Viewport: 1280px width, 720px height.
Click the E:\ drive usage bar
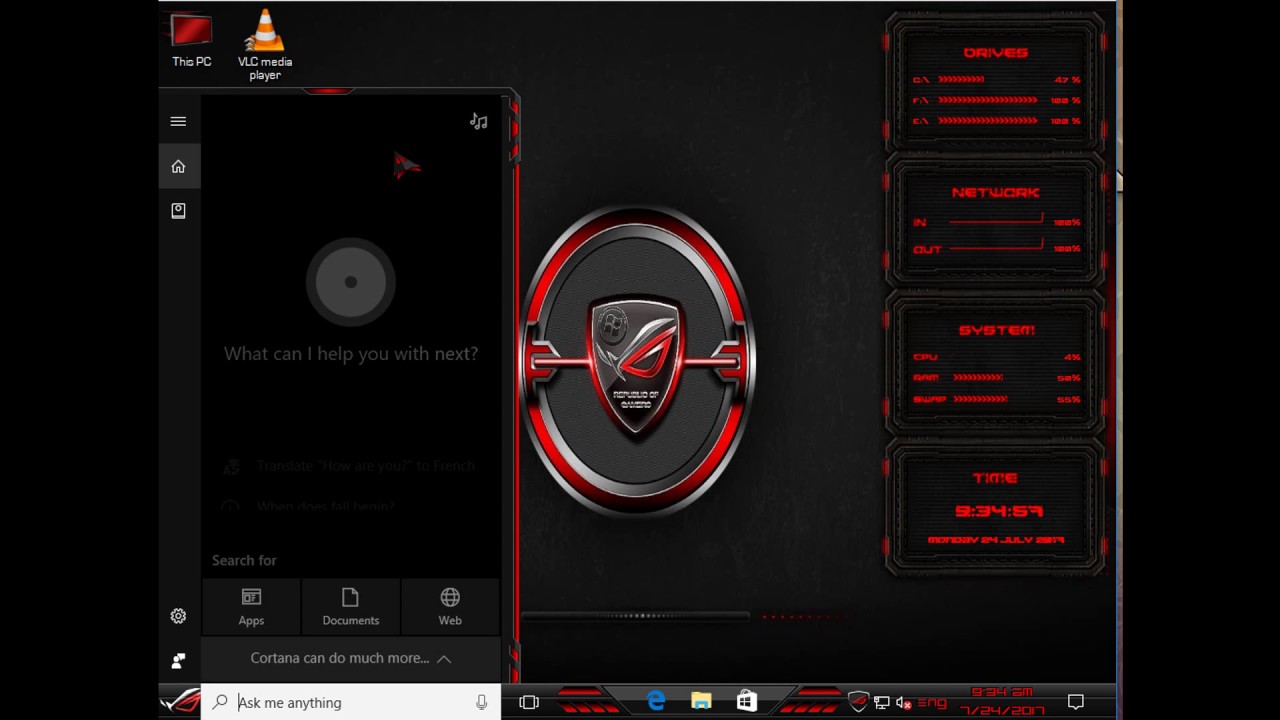click(x=987, y=121)
